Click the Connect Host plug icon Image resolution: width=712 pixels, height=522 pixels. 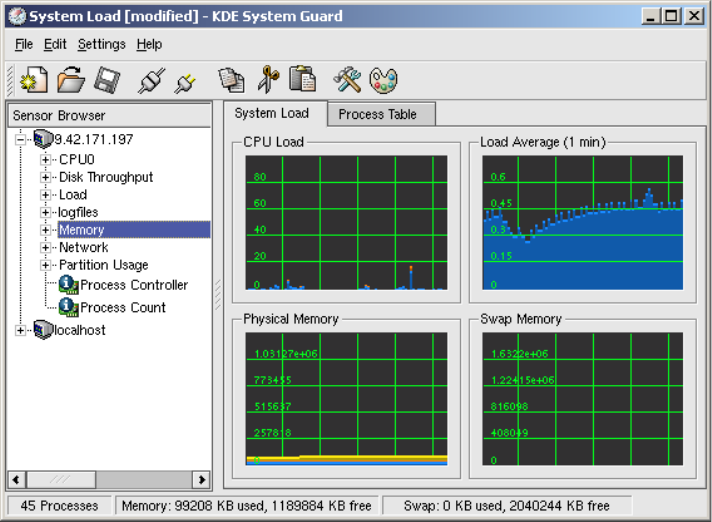coord(151,79)
